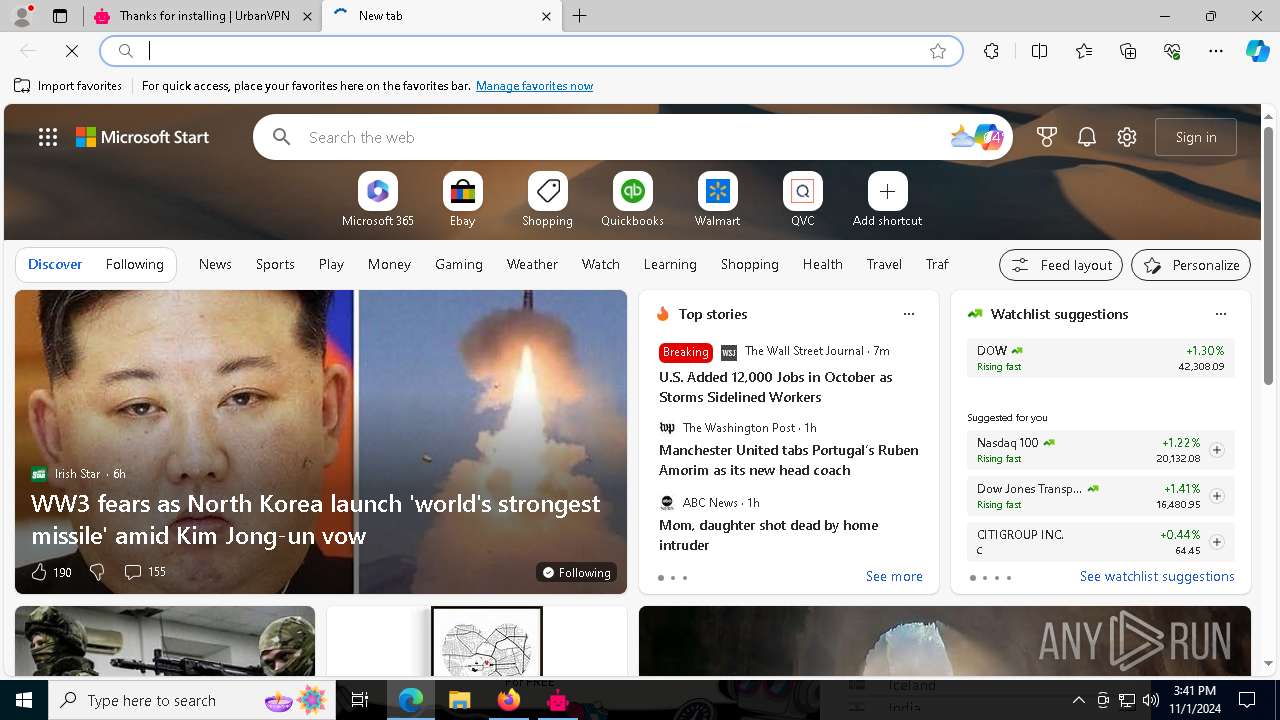The image size is (1280, 720).
Task: Open Windows Start menu
Action: pyautogui.click(x=24, y=700)
